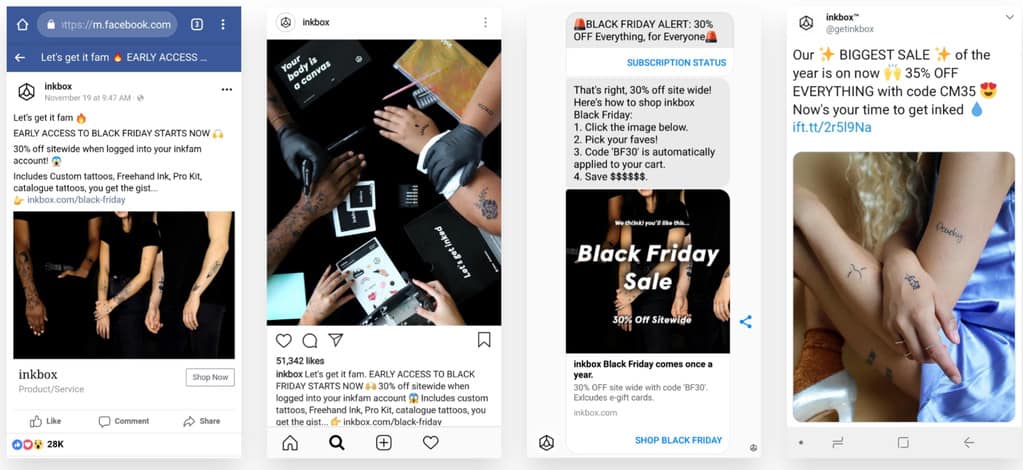This screenshot has width=1023, height=470.
Task: Bookmark the Instagram inkbox post
Action: (x=484, y=339)
